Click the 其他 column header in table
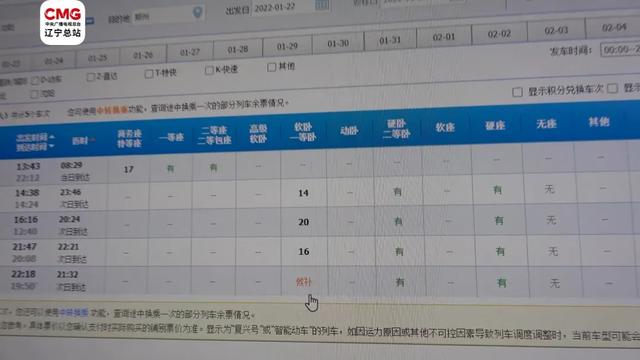 (x=599, y=121)
